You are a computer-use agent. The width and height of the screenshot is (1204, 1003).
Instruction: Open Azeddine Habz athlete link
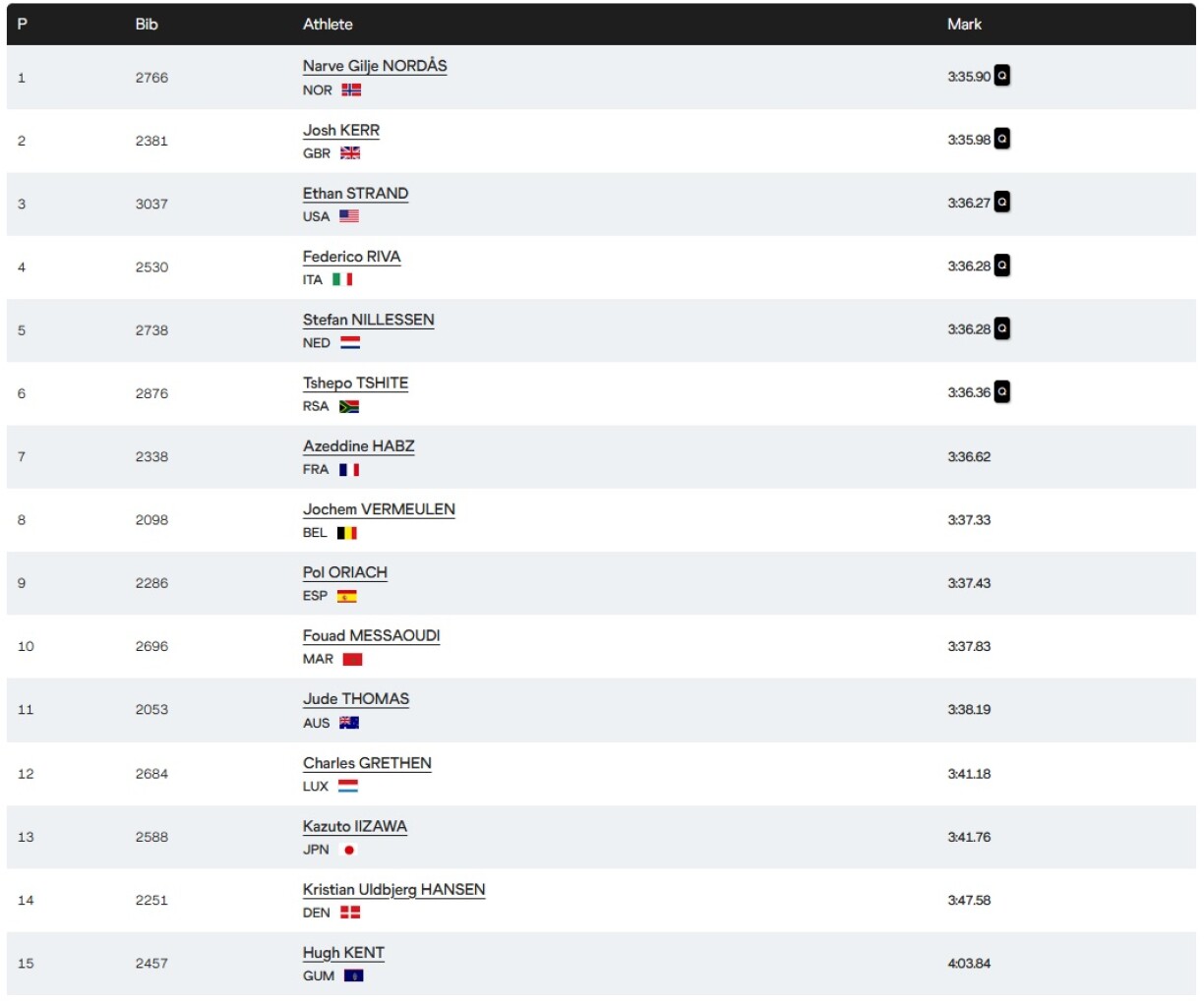(358, 445)
